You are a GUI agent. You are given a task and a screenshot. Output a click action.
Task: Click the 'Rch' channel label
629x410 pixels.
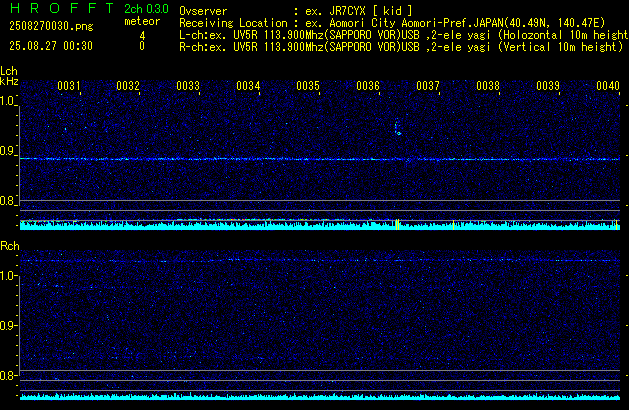tap(10, 246)
